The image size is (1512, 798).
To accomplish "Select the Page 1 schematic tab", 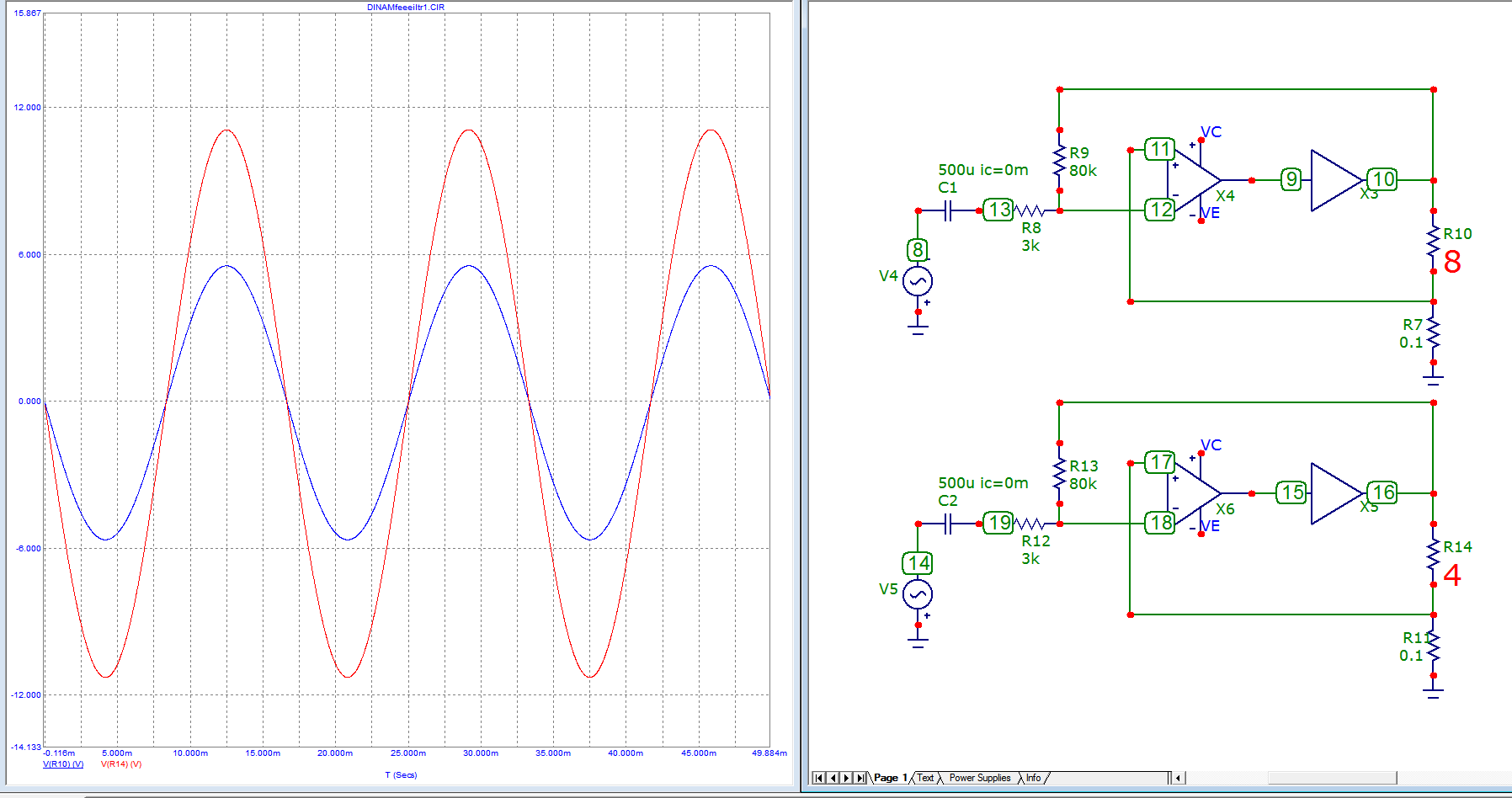I will coord(890,778).
